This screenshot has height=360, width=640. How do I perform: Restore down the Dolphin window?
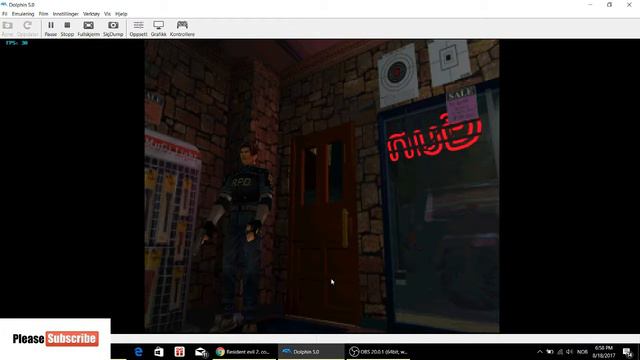pos(609,4)
